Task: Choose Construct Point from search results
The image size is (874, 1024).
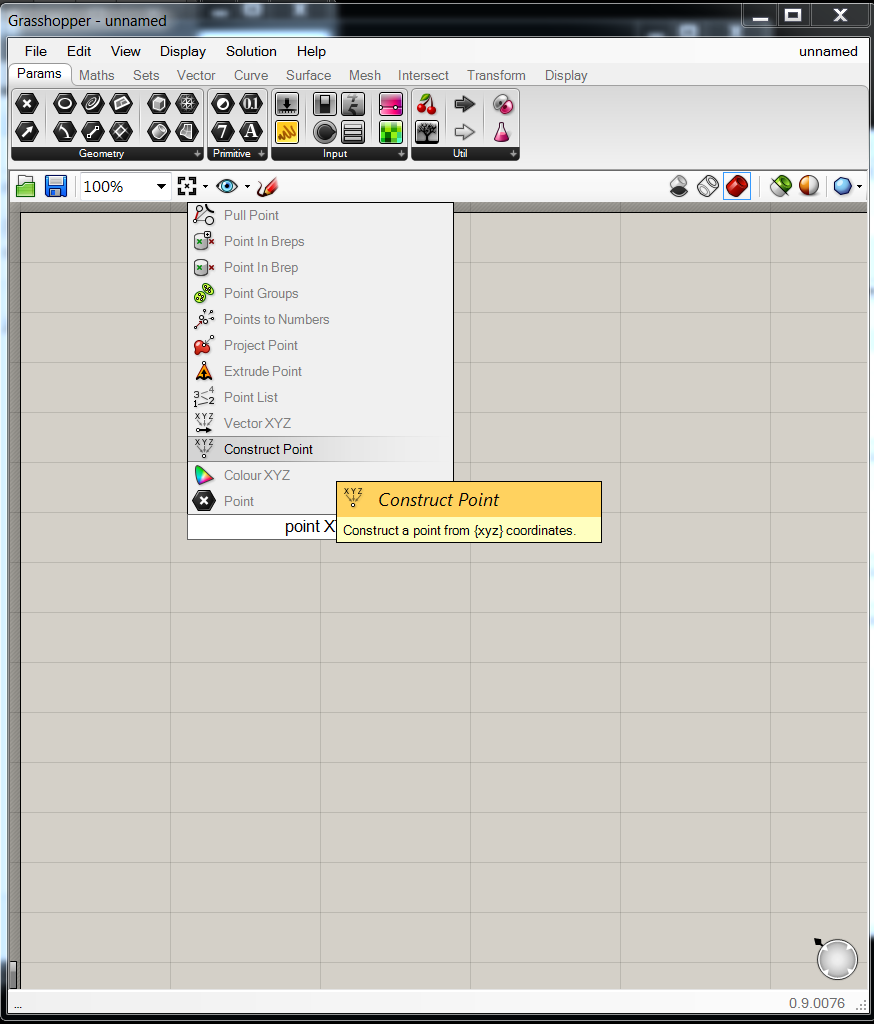Action: (x=320, y=449)
